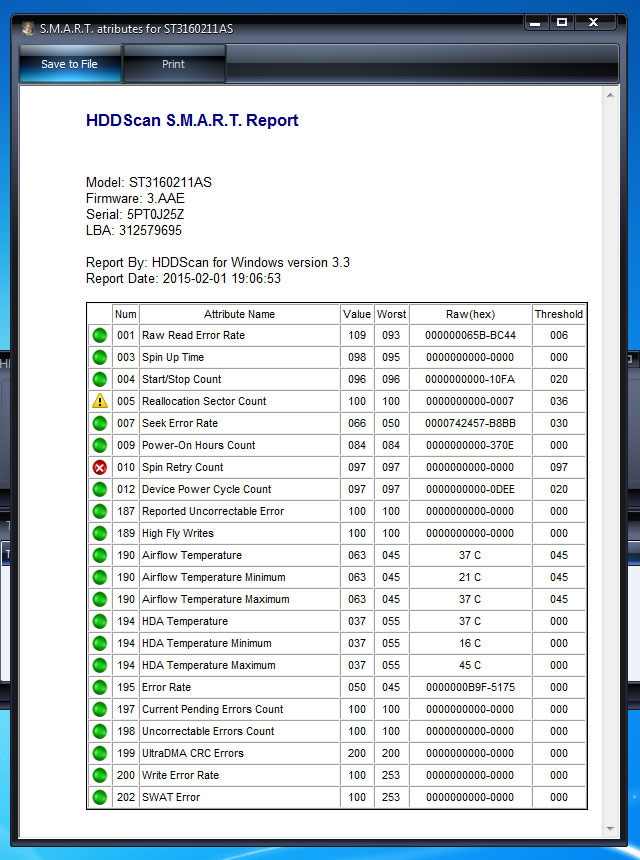Click the SWAT Error attribute name
This screenshot has width=640, height=860.
[x=171, y=797]
